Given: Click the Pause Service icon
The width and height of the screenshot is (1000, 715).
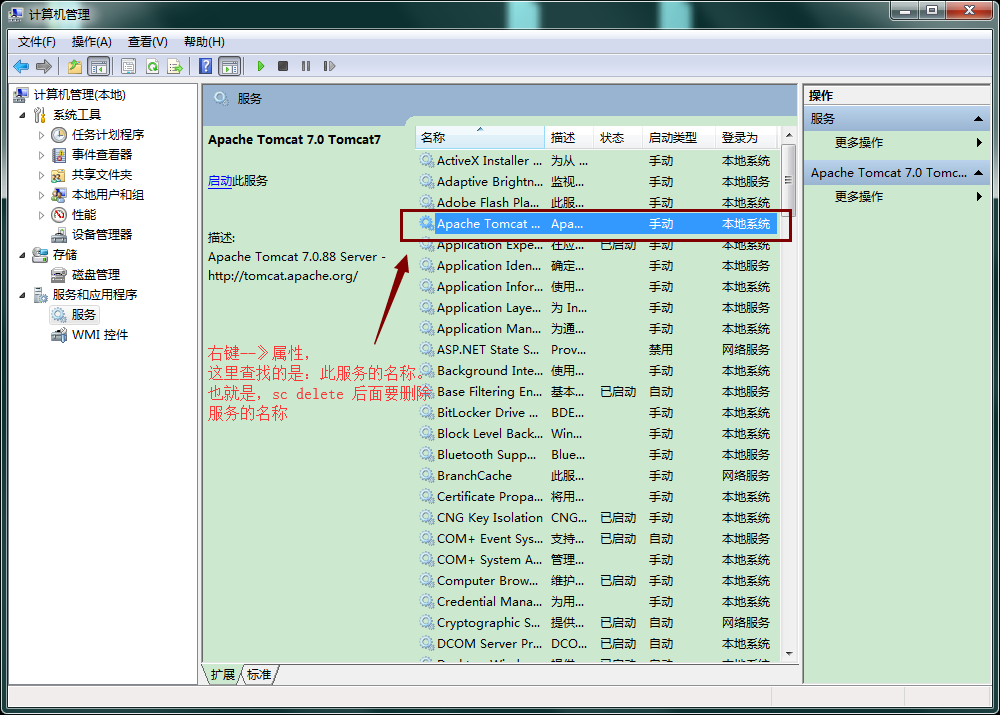Looking at the screenshot, I should [x=306, y=66].
